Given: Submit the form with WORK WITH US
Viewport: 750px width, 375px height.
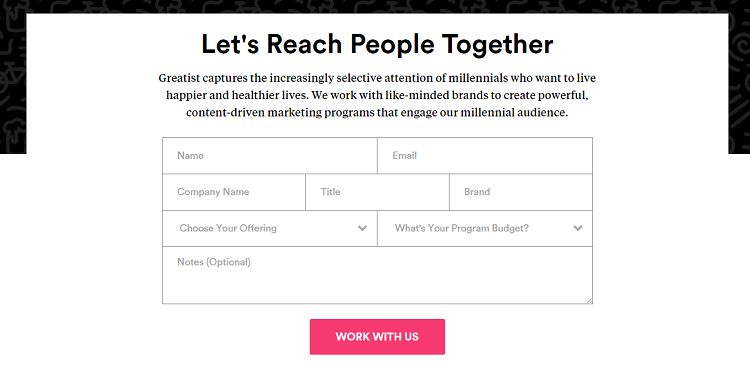Looking at the screenshot, I should pos(377,337).
